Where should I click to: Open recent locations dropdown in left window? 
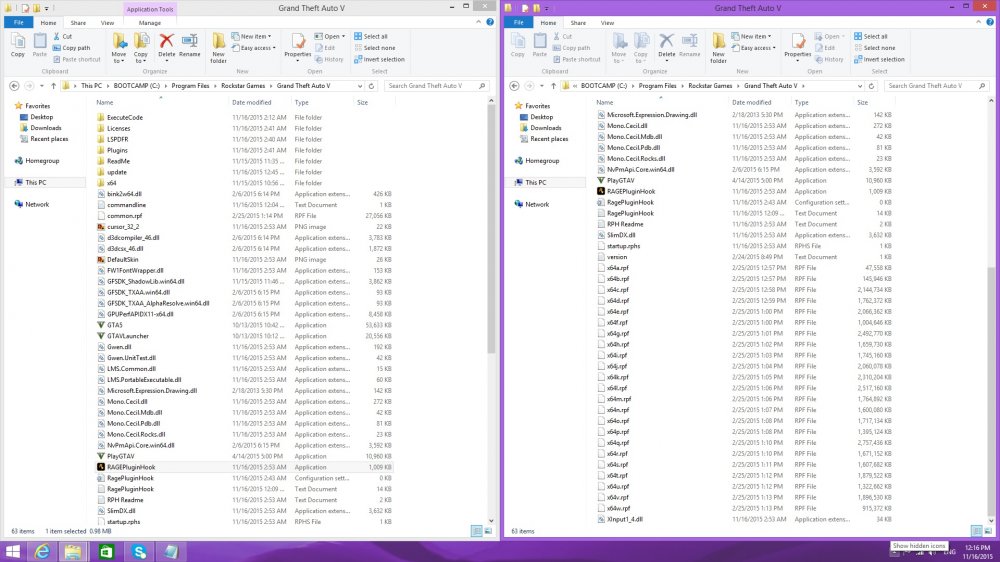[41, 85]
